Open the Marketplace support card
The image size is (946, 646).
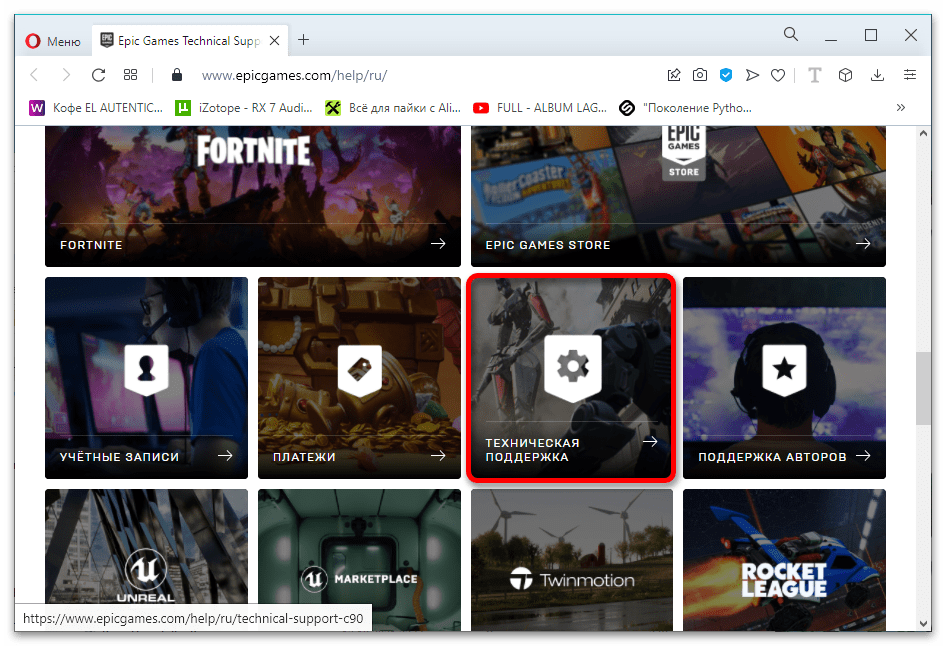coord(360,560)
